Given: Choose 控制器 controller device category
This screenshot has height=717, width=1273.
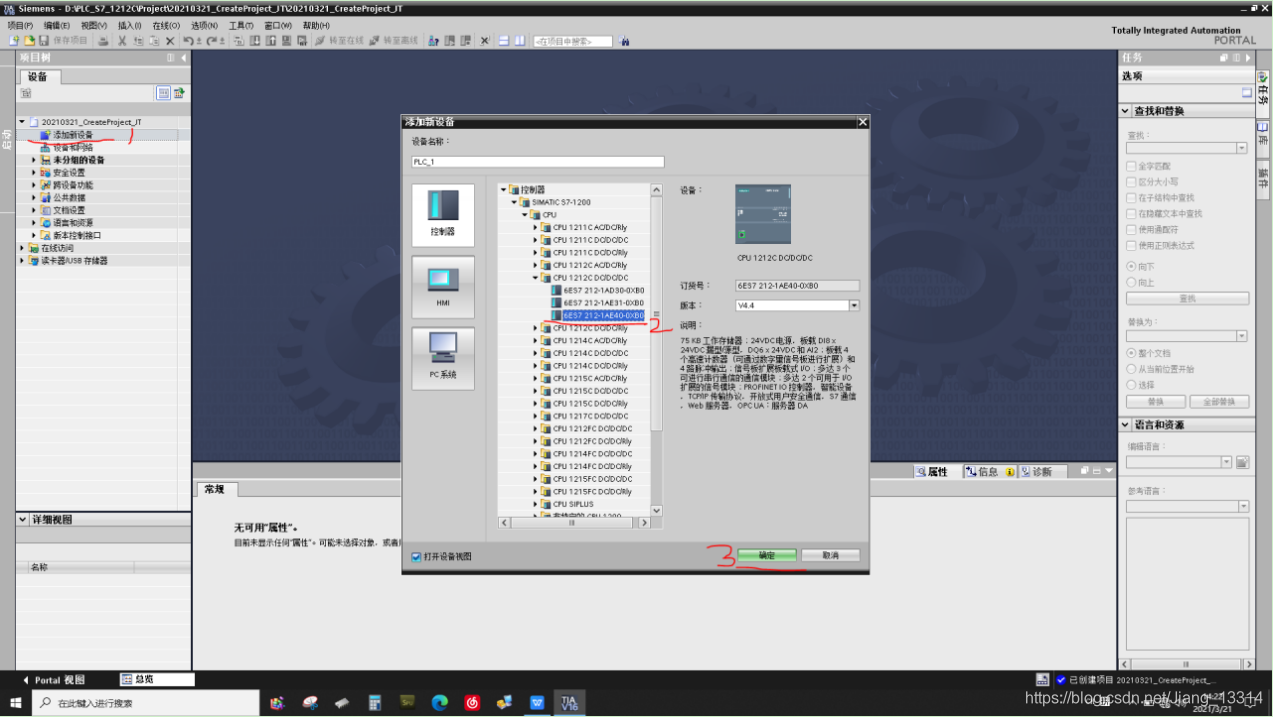Looking at the screenshot, I should 443,215.
